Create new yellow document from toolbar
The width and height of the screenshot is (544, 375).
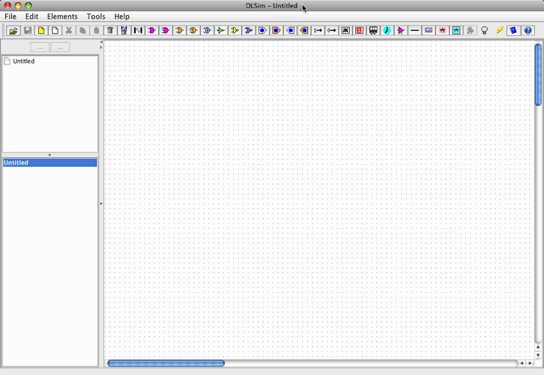(41, 31)
